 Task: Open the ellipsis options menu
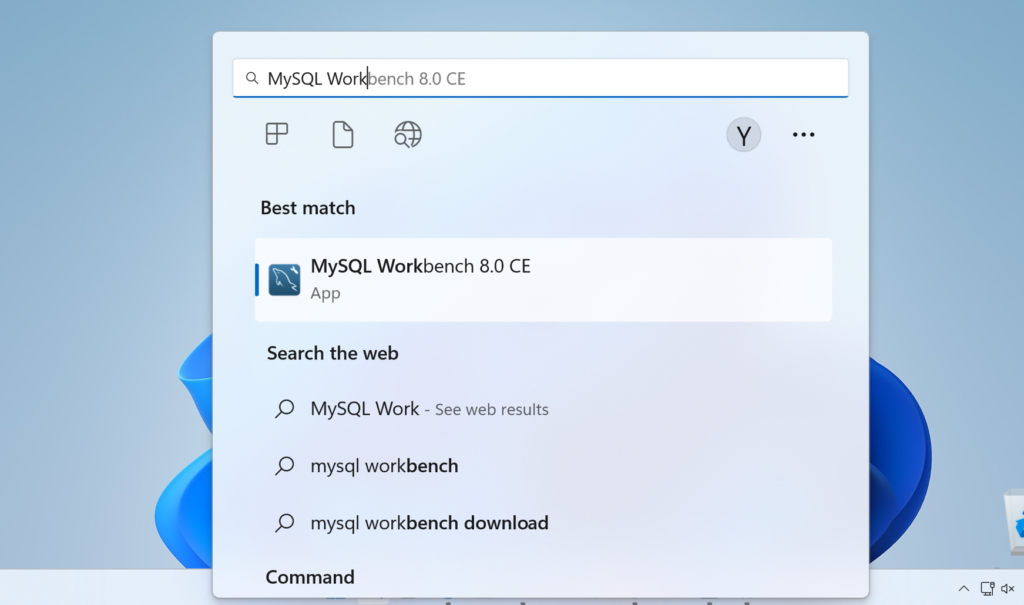[x=803, y=134]
